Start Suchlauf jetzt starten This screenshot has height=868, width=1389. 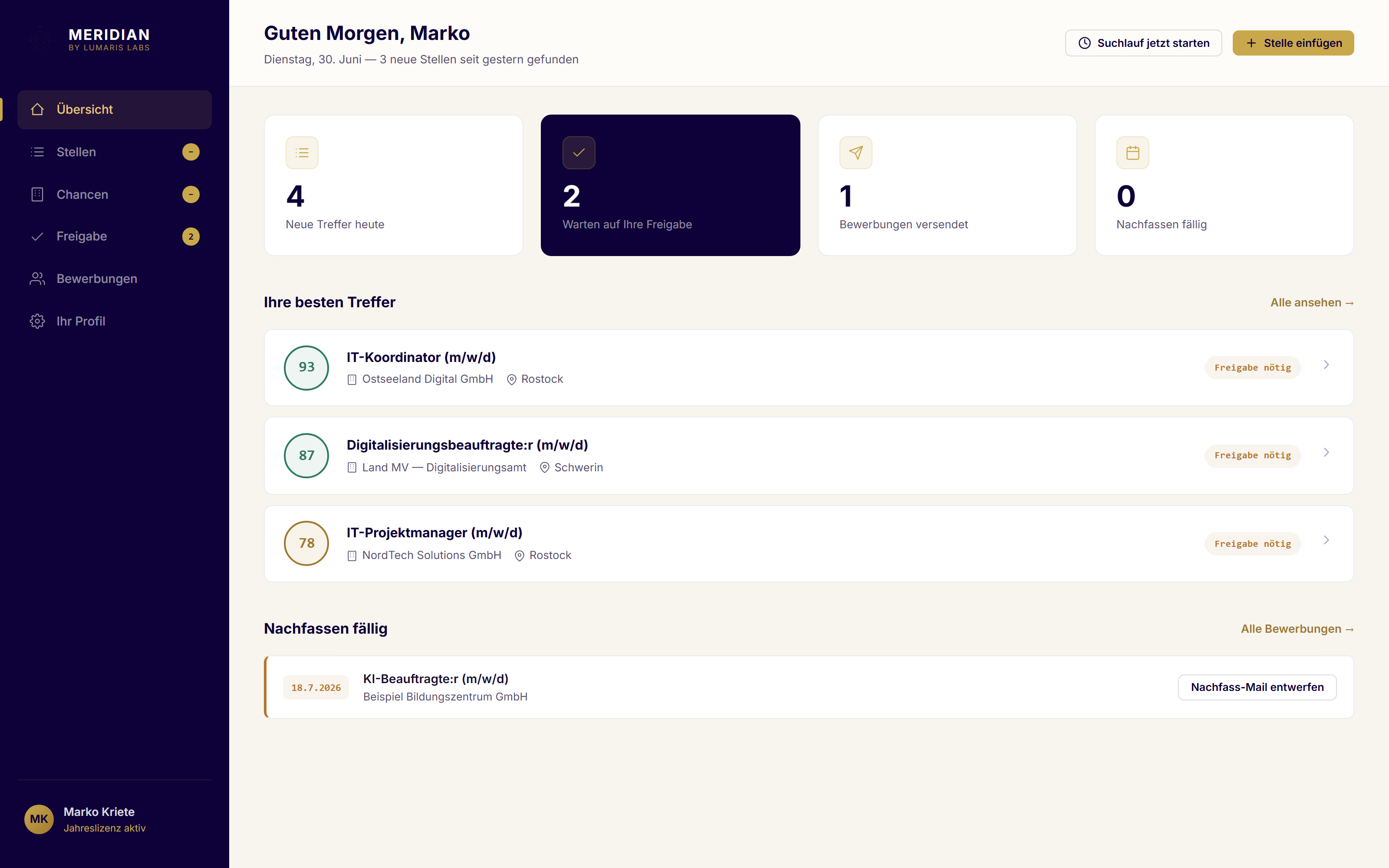pyautogui.click(x=1143, y=43)
